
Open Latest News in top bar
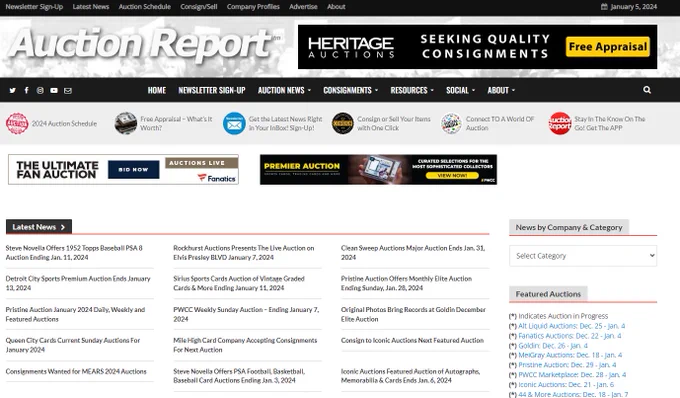91,7
